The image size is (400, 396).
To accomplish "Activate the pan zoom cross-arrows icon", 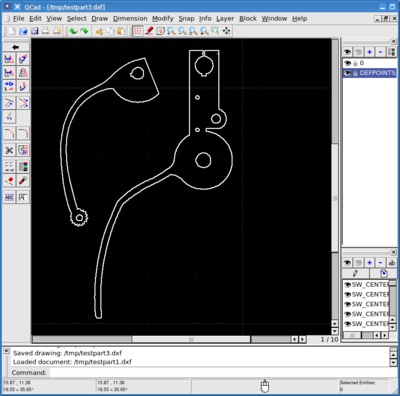I will 227,31.
